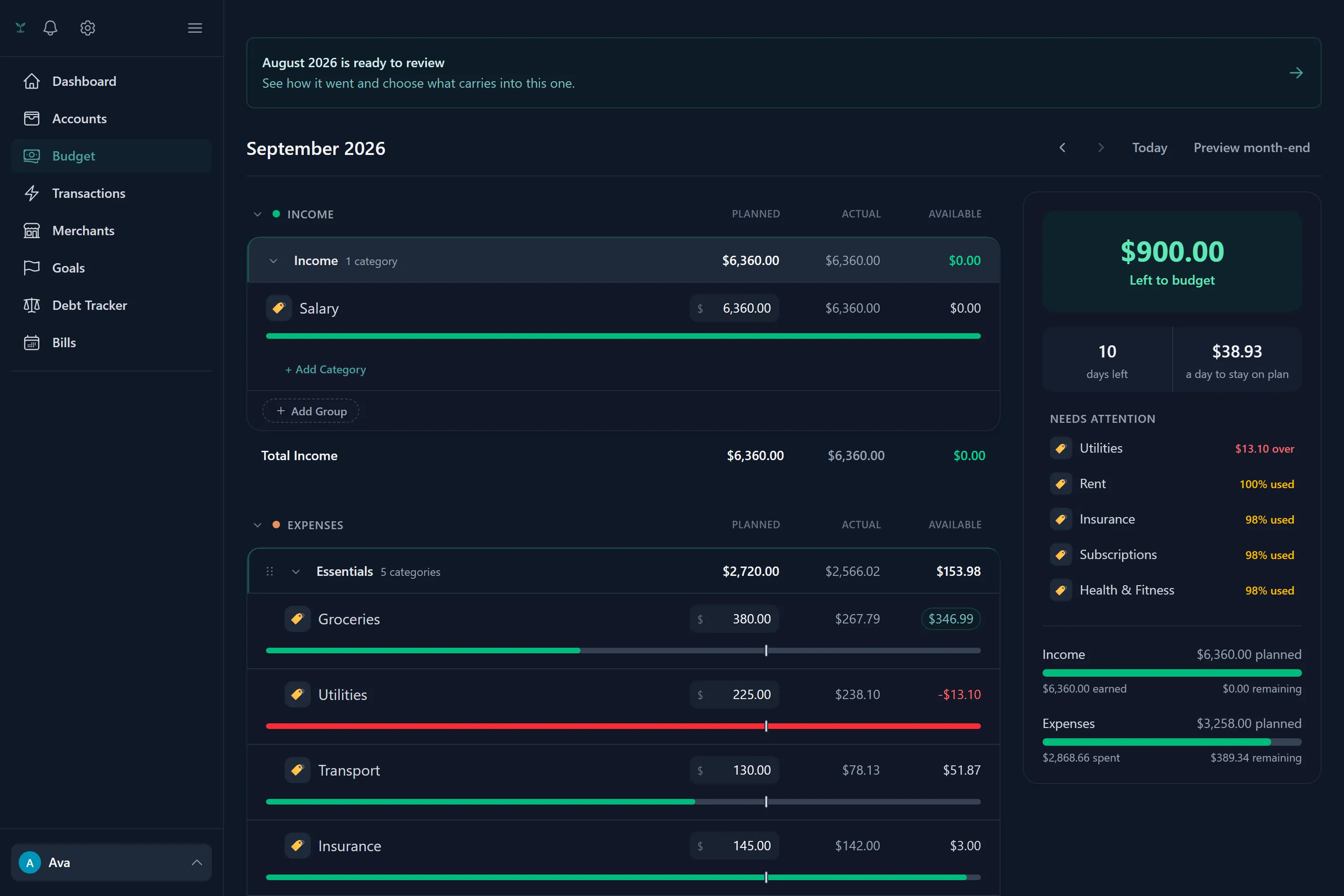Click the Salary category tag icon
The image size is (1344, 896).
(279, 308)
